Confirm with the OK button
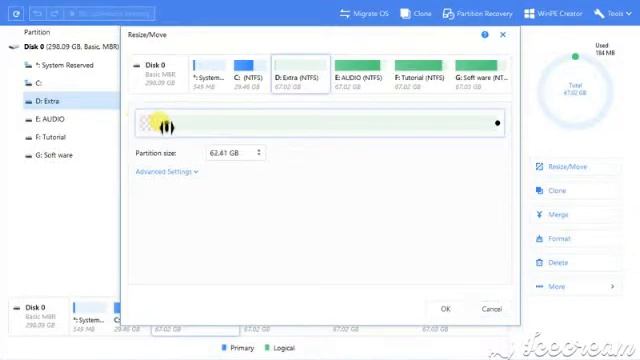This screenshot has width=640, height=360. click(x=446, y=309)
